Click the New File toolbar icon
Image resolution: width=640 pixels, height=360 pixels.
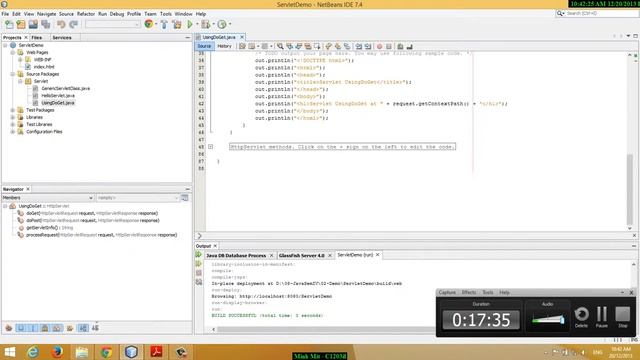pos(9,24)
